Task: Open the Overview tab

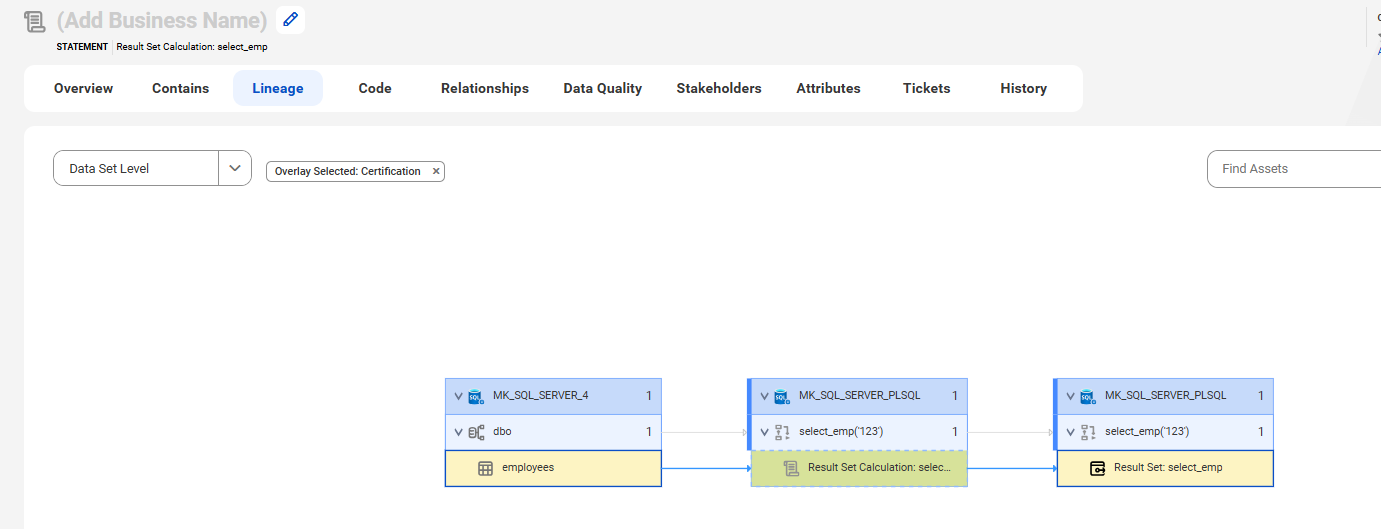Action: 83,88
